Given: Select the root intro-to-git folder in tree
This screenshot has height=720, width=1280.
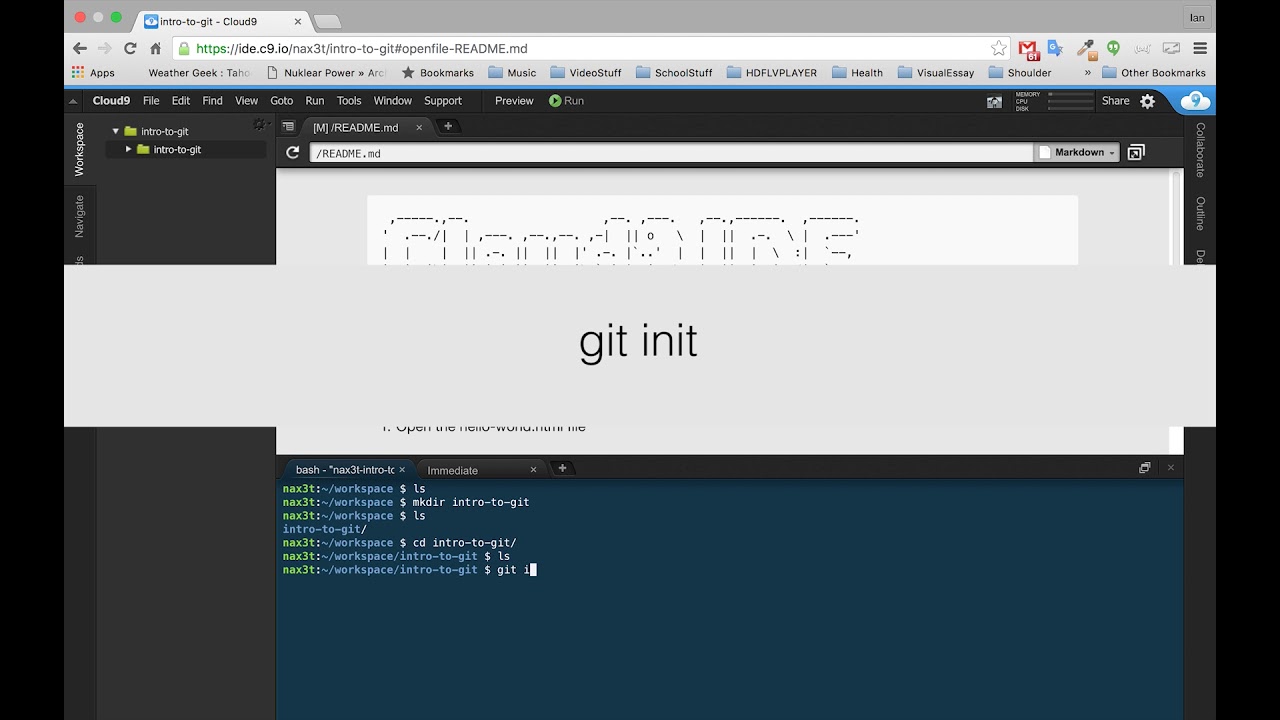Looking at the screenshot, I should [165, 131].
